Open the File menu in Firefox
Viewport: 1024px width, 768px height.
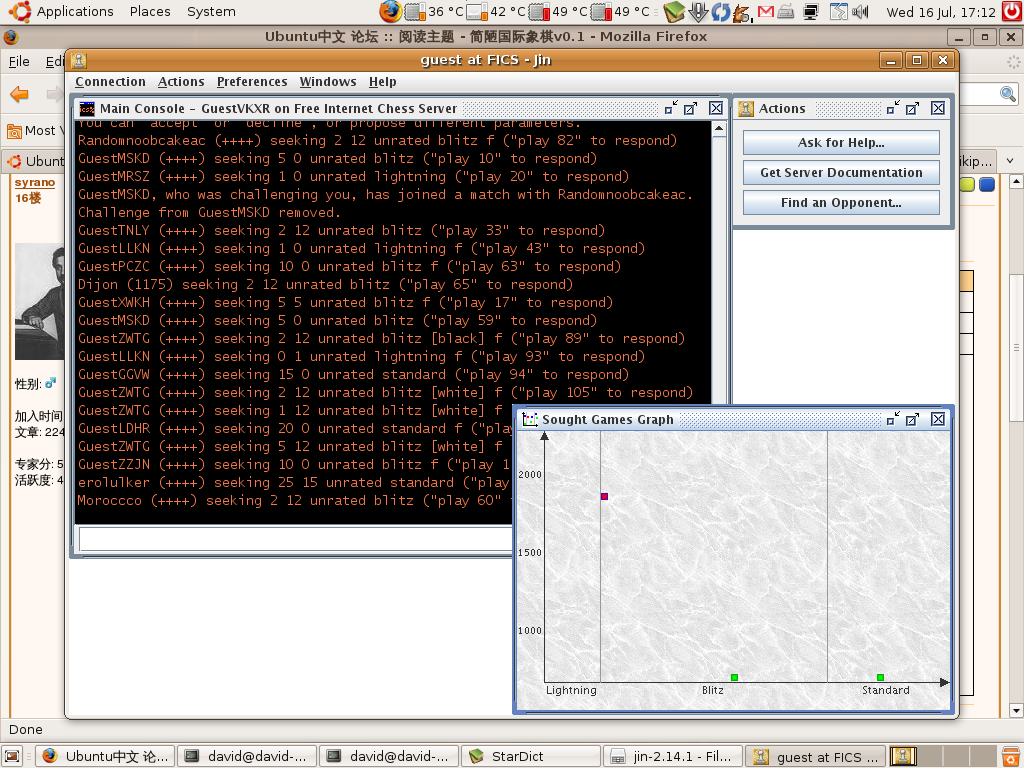[x=19, y=61]
